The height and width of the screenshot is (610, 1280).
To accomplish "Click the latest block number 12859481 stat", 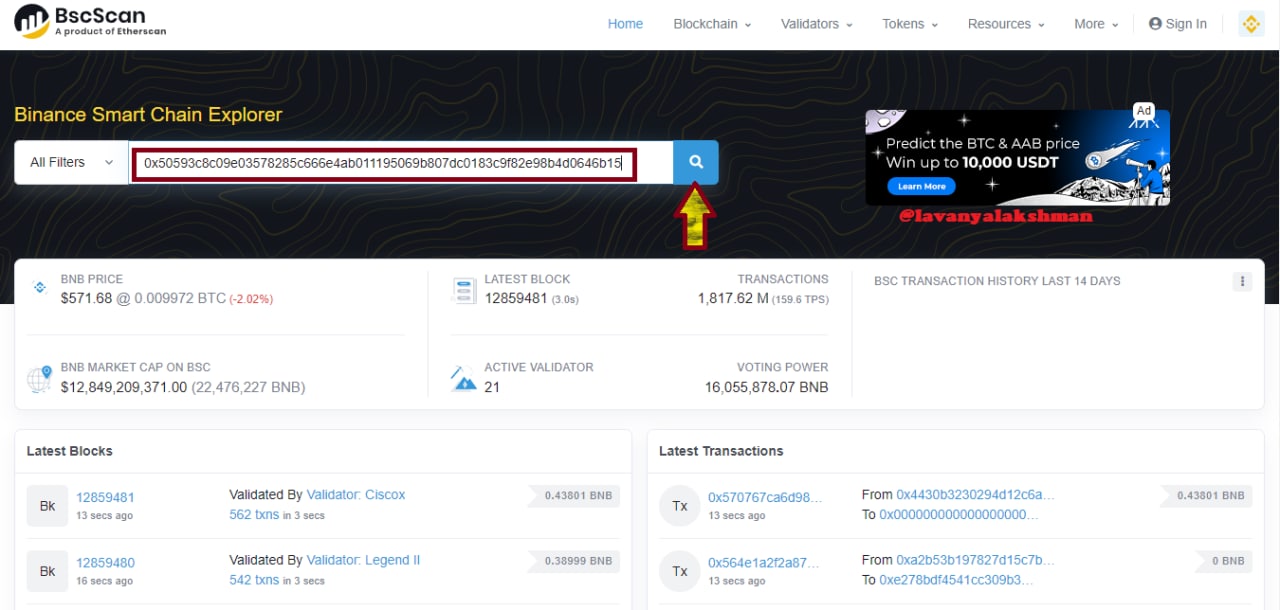I will 515,298.
